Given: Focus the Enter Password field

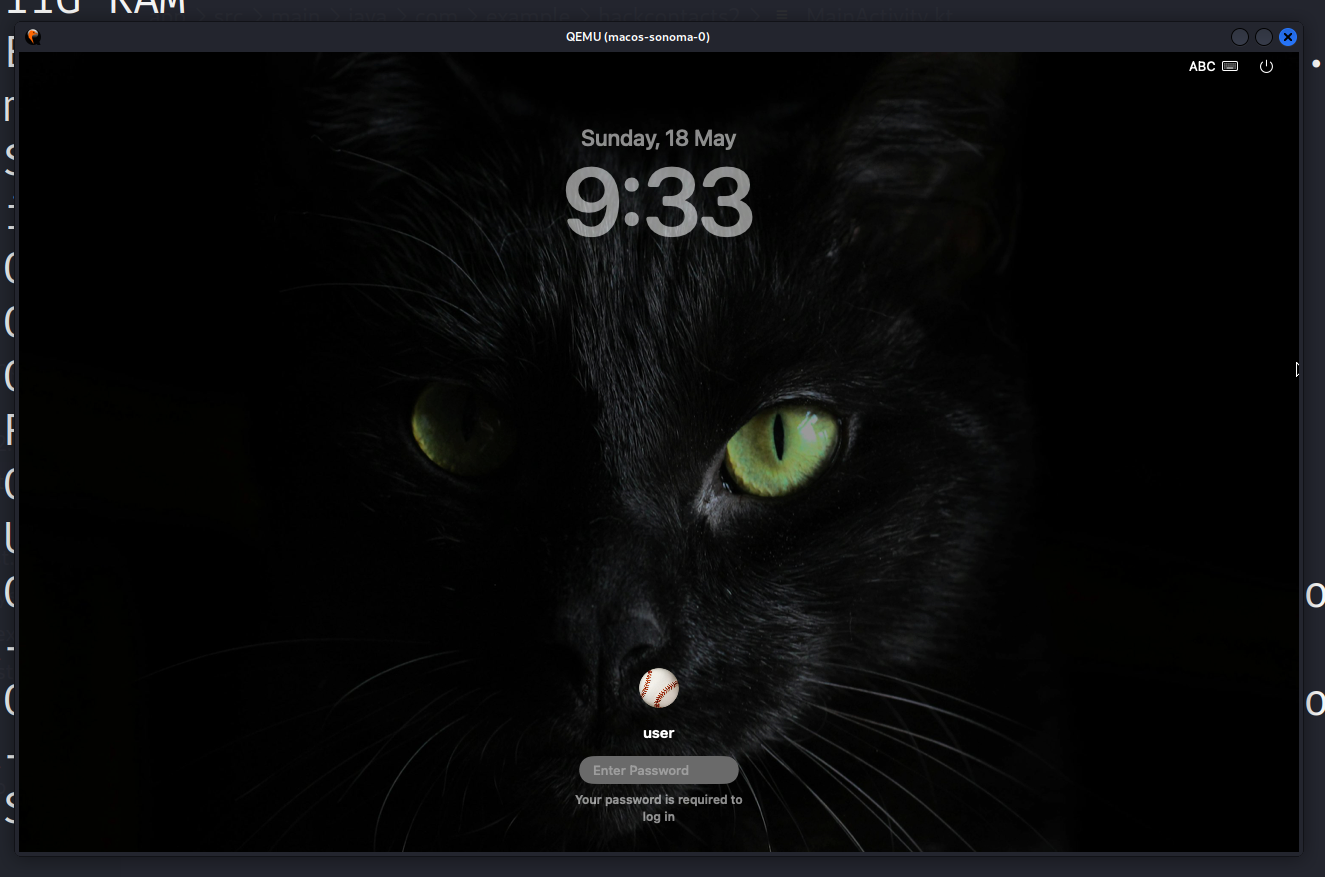Looking at the screenshot, I should click(x=658, y=770).
